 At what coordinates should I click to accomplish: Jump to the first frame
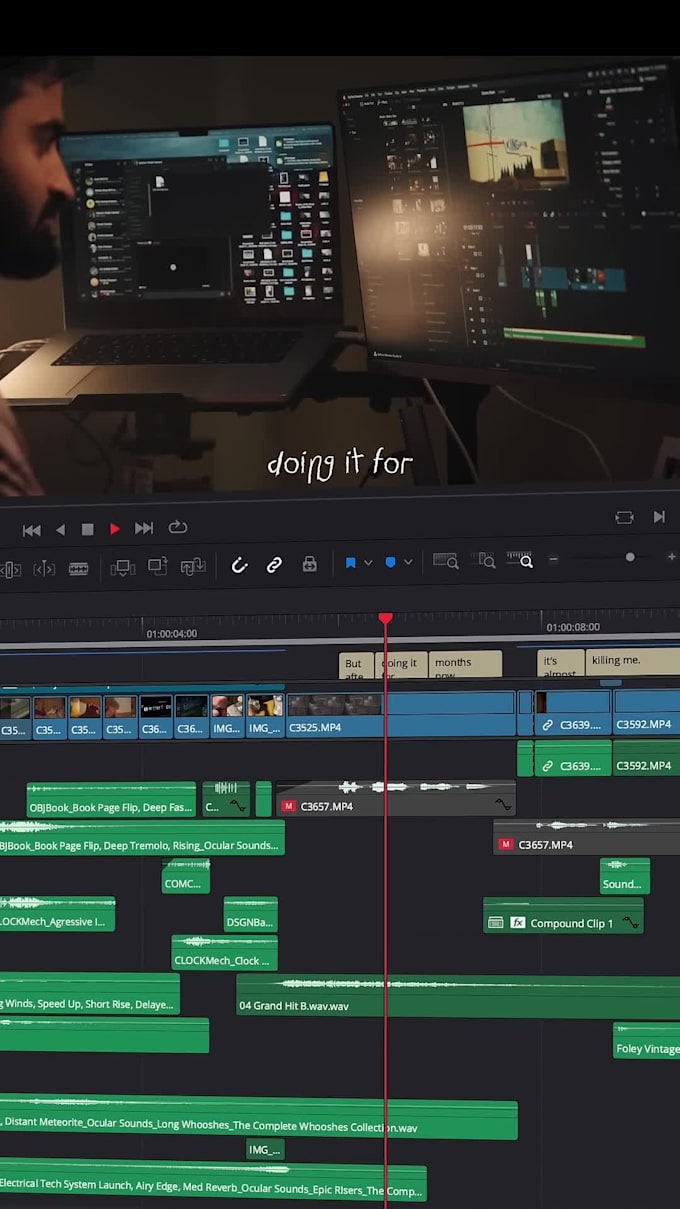(x=32, y=529)
